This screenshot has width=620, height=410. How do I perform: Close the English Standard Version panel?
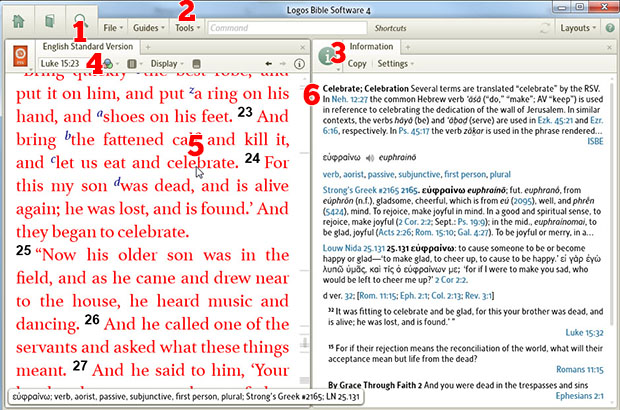(x=302, y=47)
